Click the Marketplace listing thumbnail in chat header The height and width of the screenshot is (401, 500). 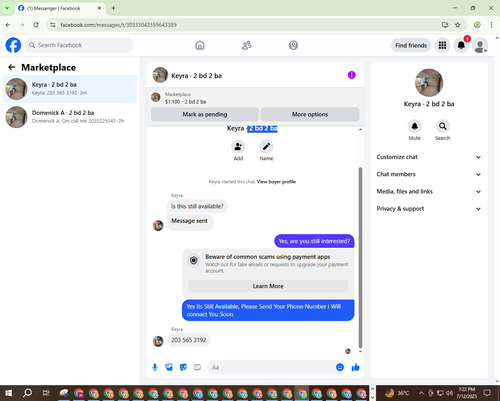156,97
